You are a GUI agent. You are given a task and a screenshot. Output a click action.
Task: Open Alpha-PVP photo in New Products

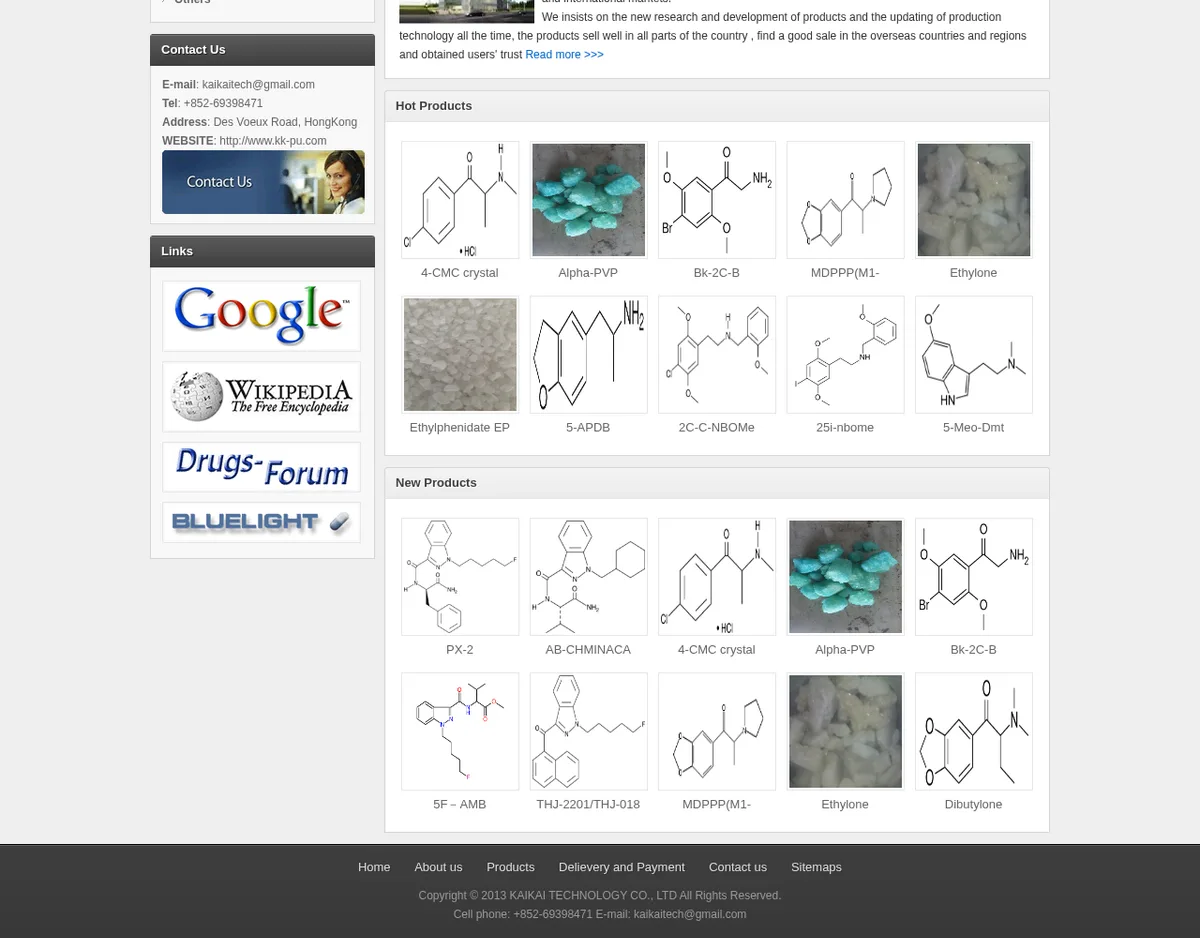tap(845, 577)
